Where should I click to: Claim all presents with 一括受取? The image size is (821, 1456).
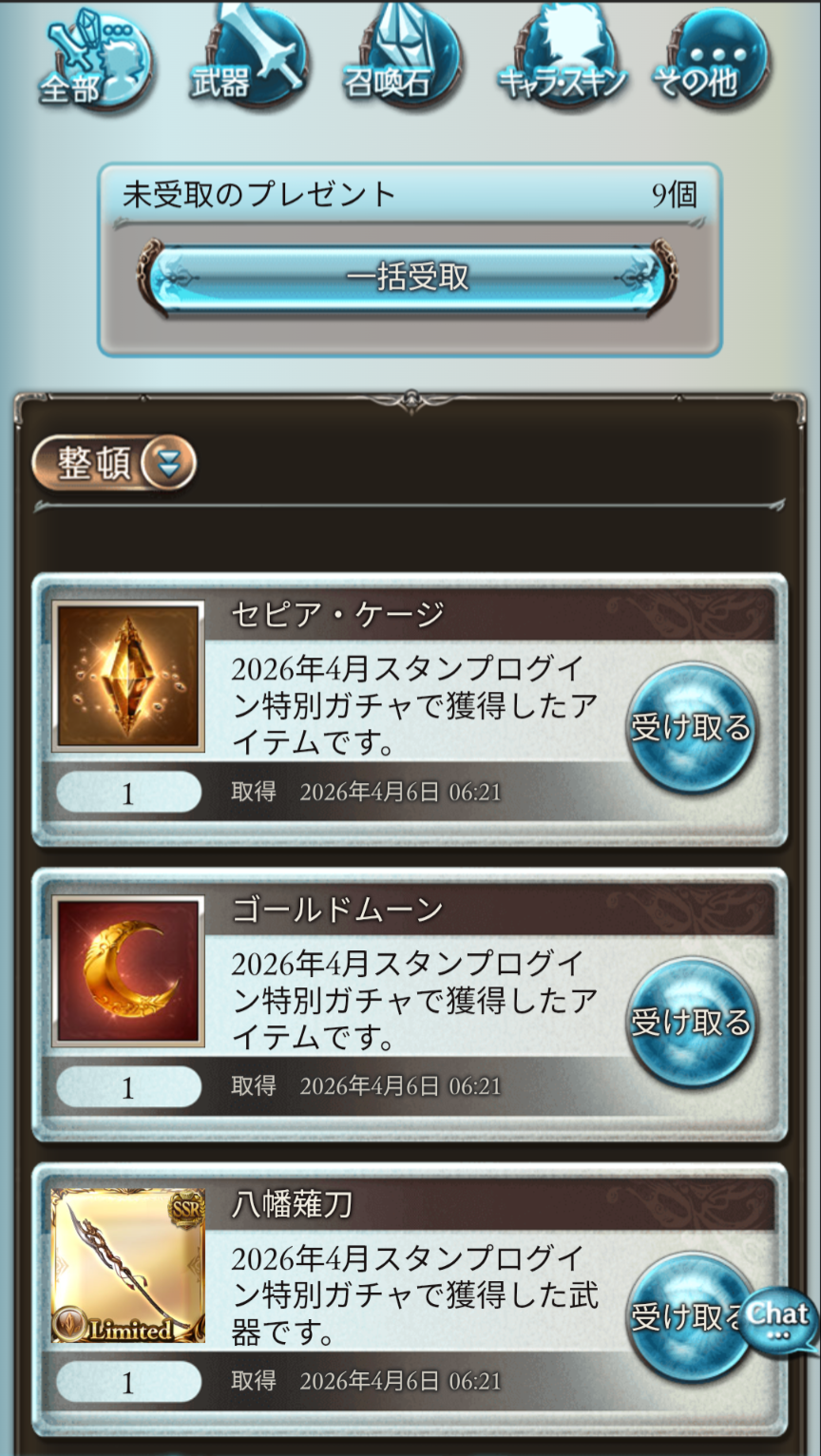(409, 278)
